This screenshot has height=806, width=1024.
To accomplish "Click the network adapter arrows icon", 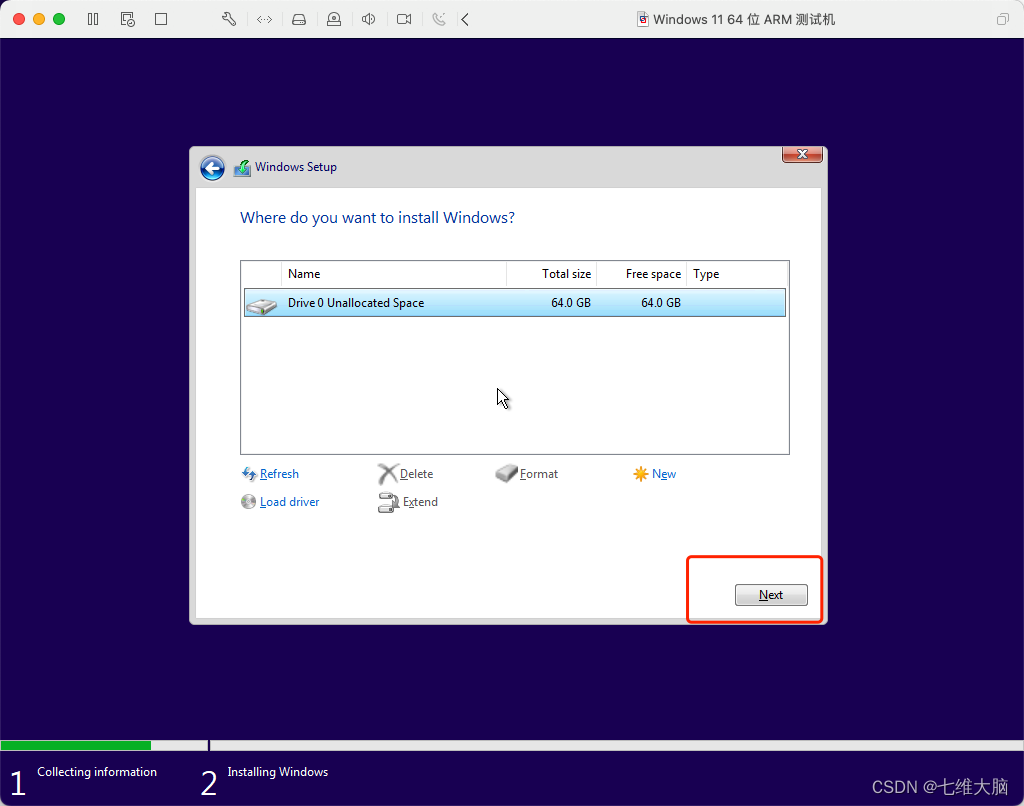I will pos(264,20).
